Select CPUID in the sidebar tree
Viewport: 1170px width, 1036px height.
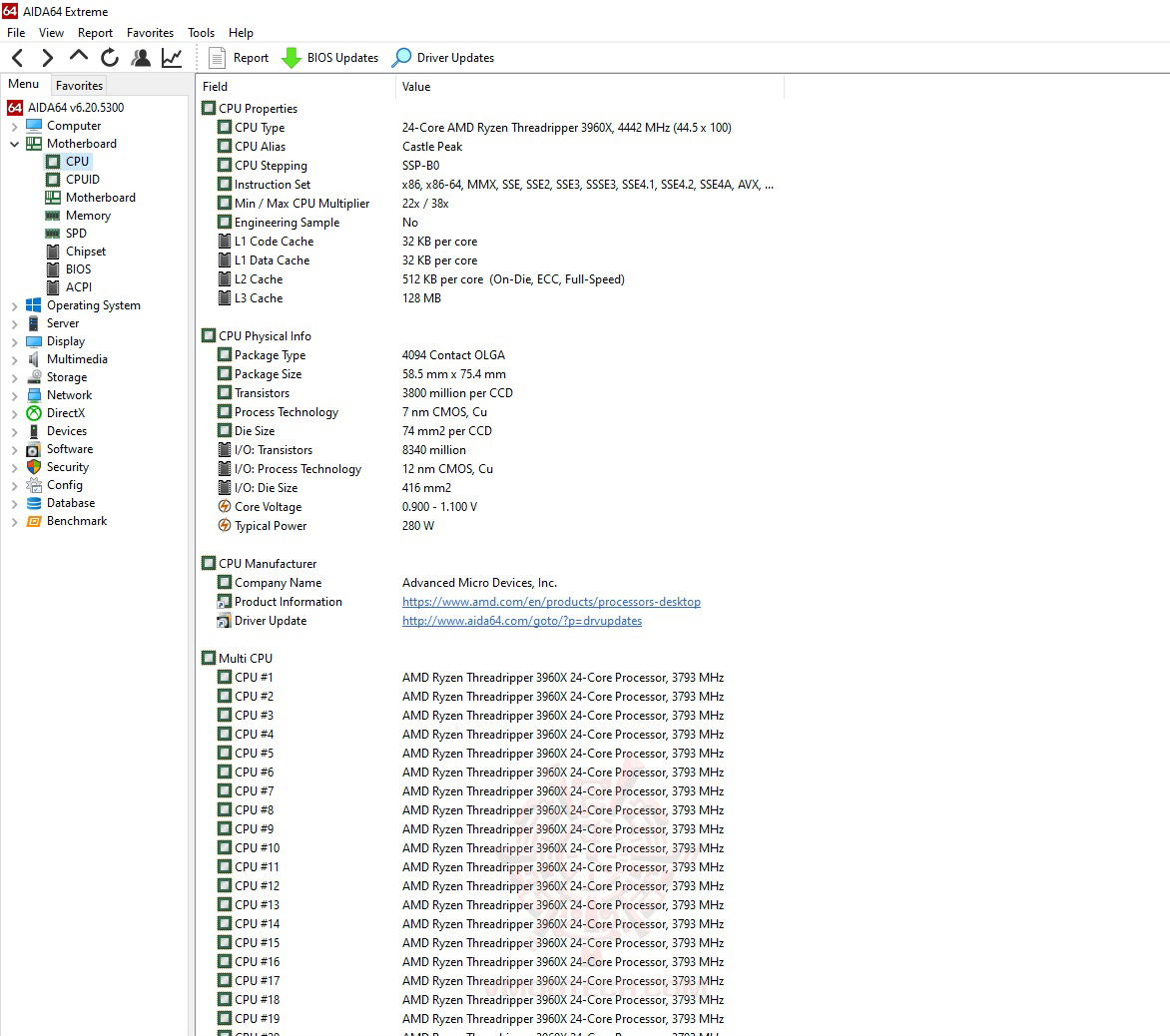click(x=73, y=179)
